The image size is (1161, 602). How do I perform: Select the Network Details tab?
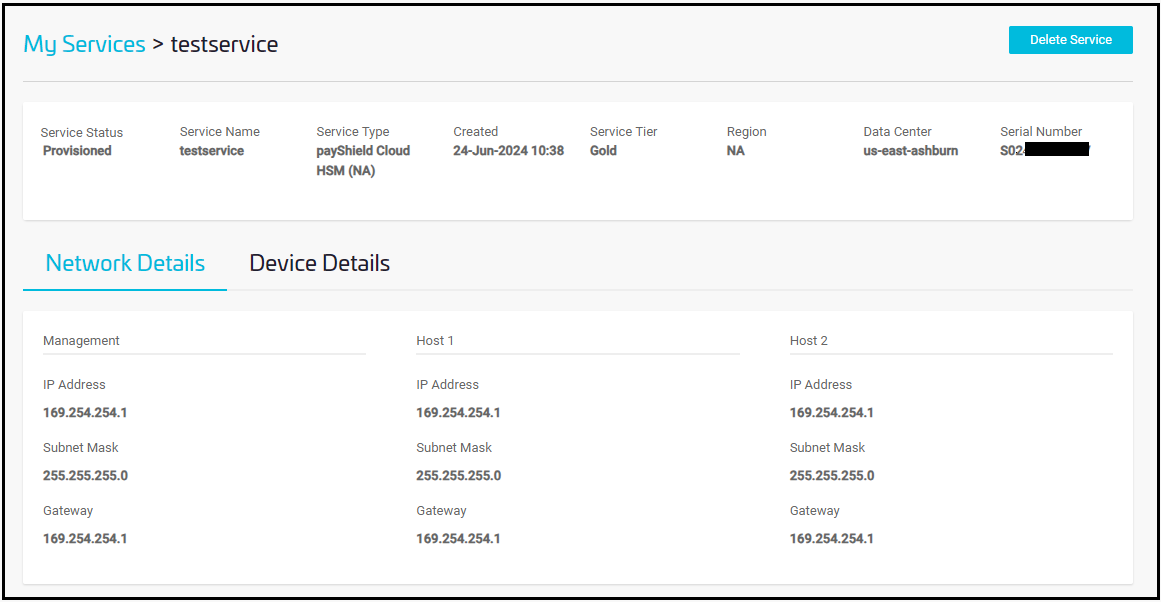[x=125, y=263]
